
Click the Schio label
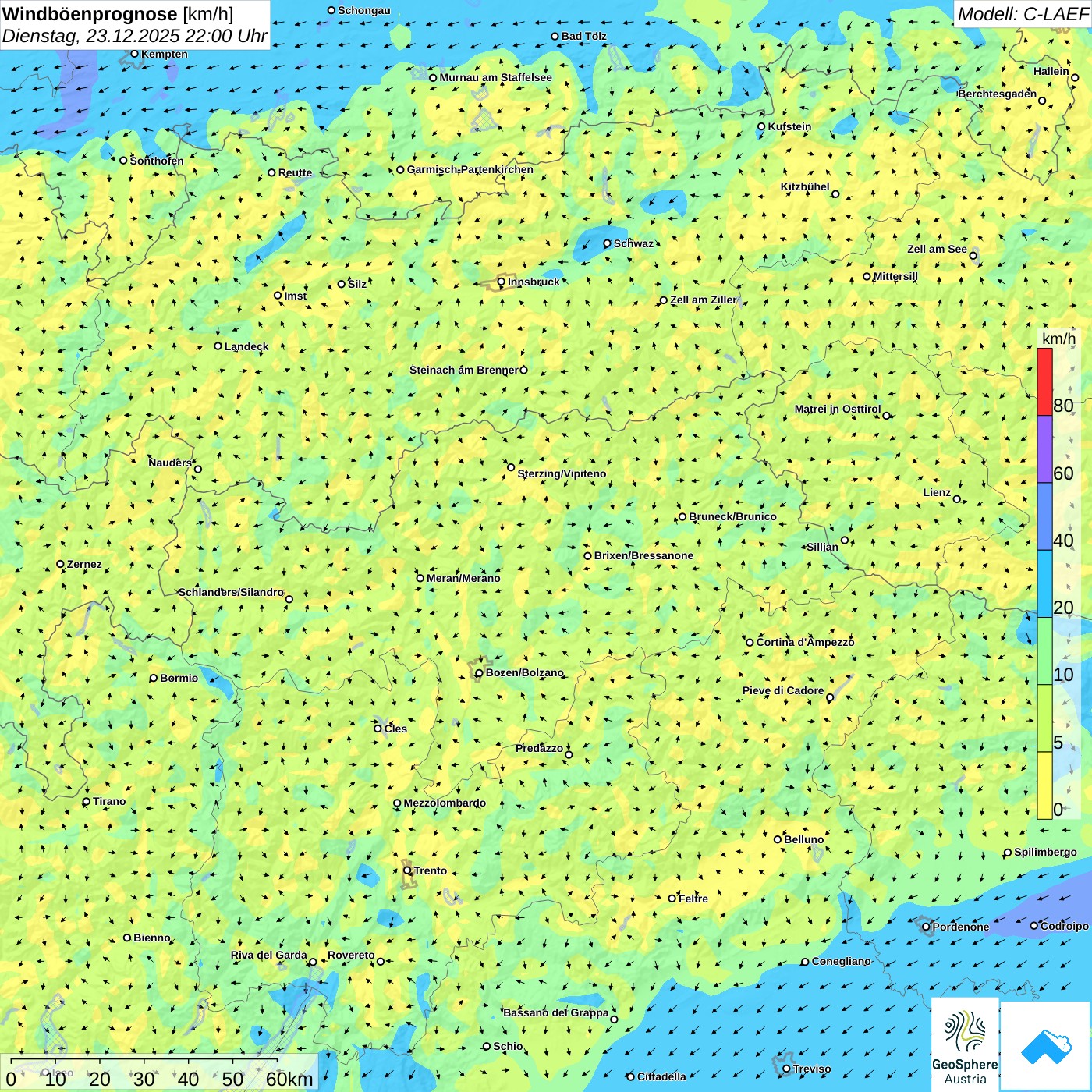508,1046
